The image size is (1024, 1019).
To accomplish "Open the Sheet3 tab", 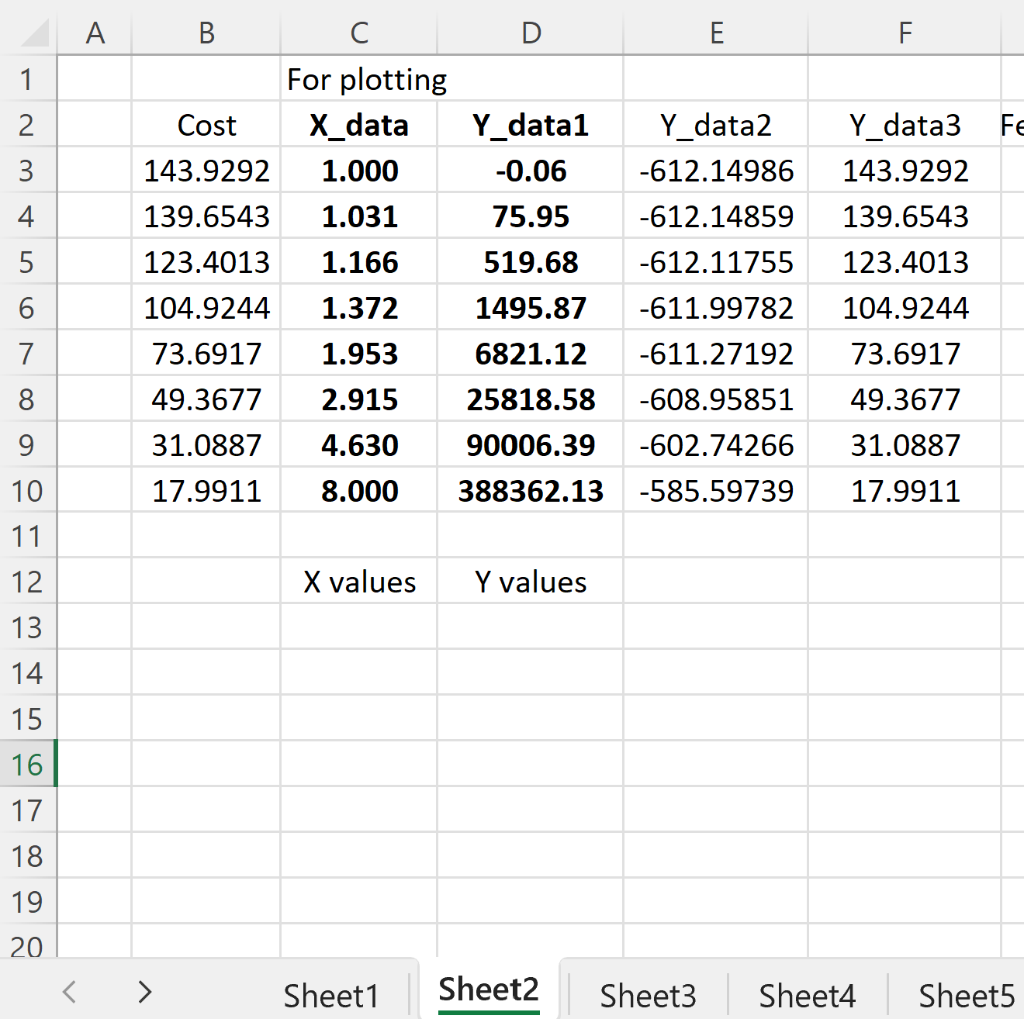I will pos(647,993).
